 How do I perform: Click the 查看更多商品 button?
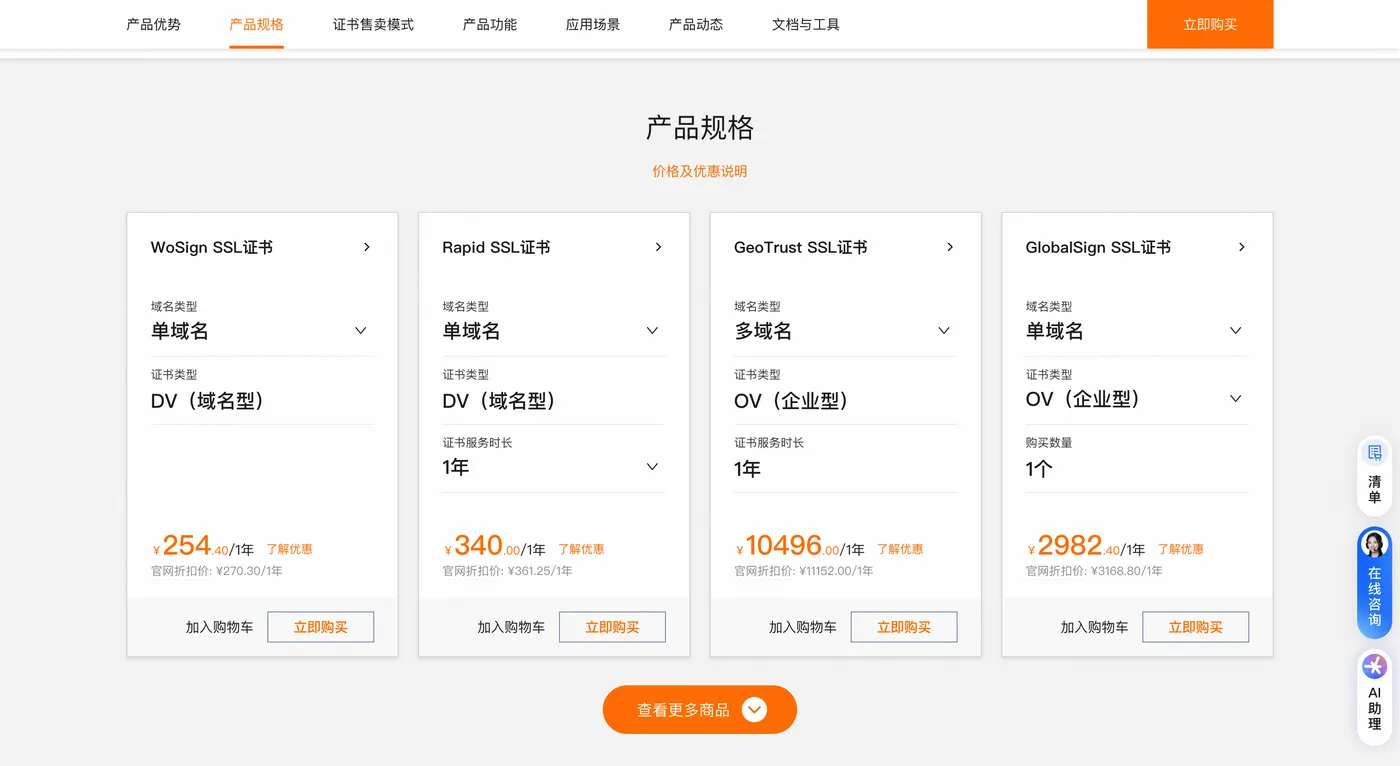(700, 710)
